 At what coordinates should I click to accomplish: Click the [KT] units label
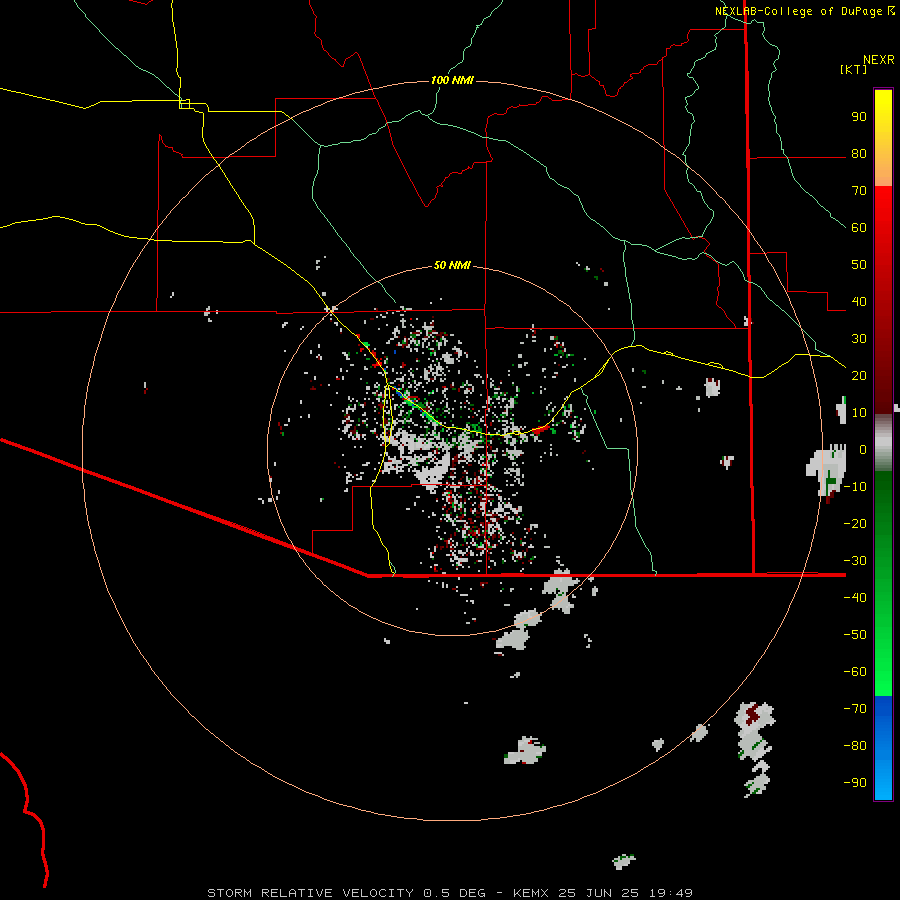[854, 69]
